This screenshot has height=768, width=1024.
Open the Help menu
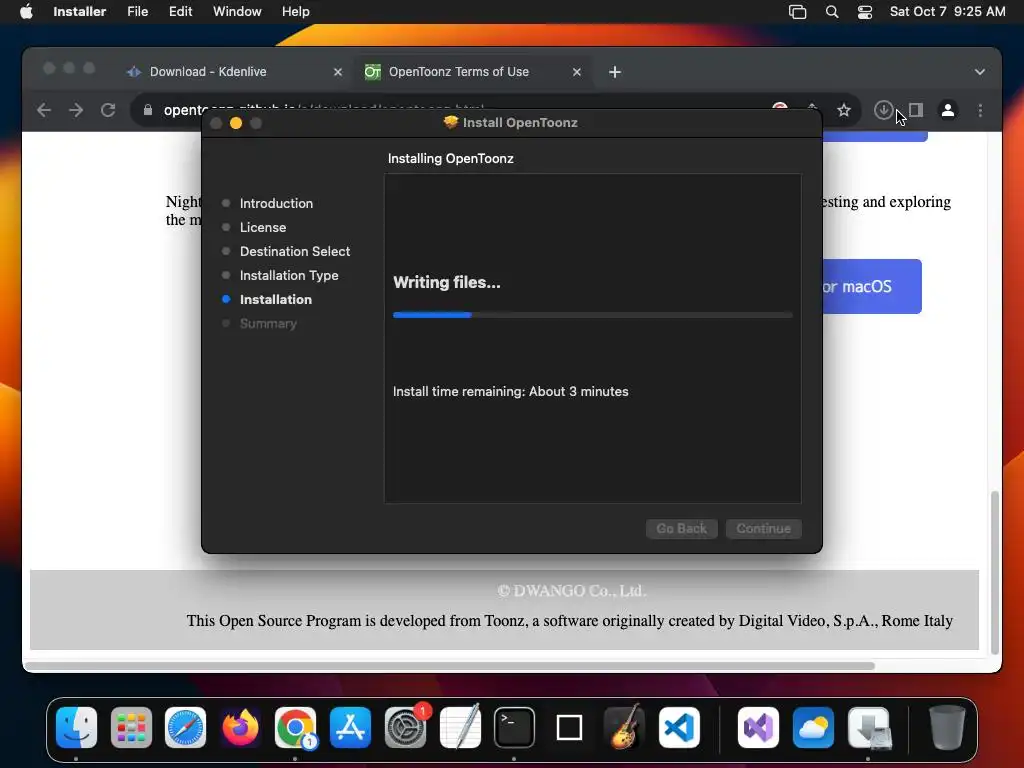[x=296, y=12]
